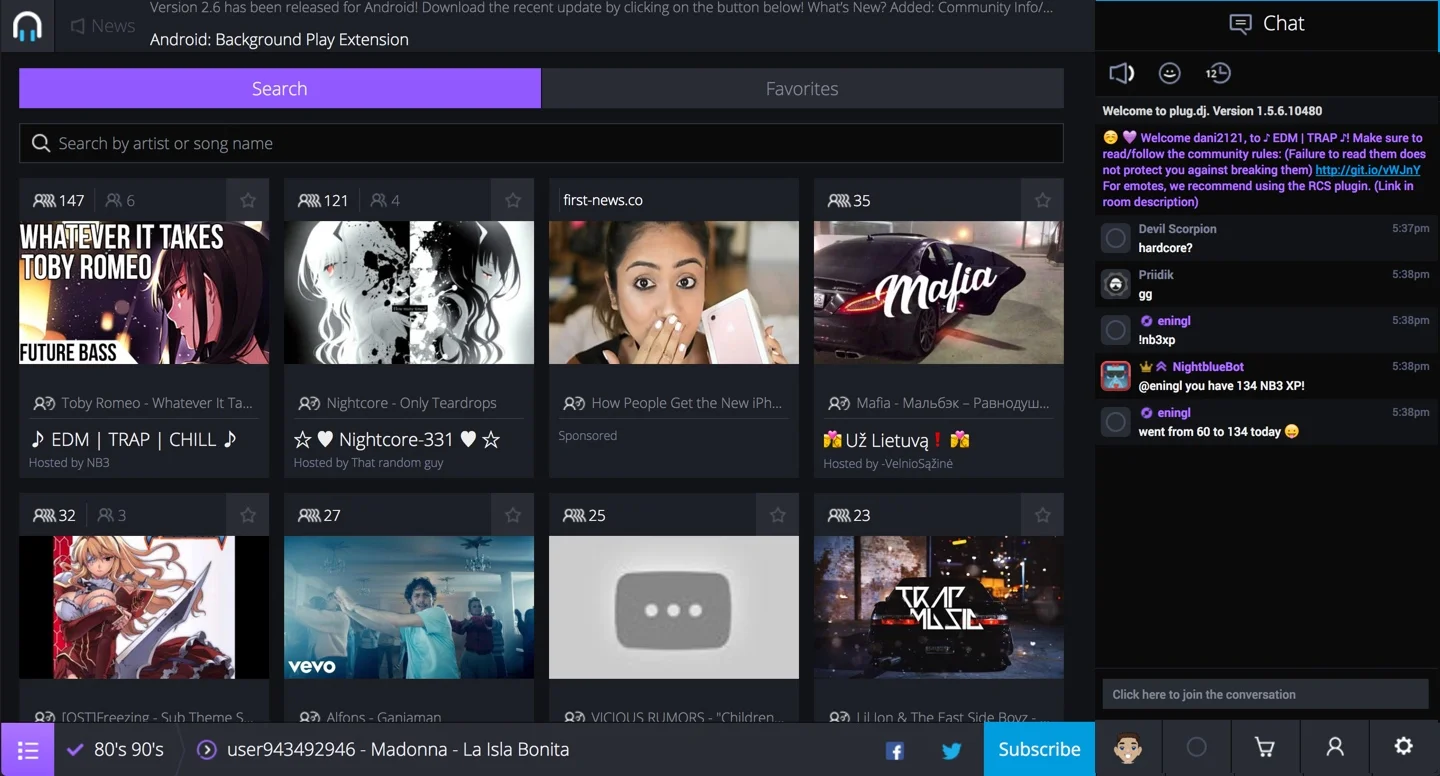The width and height of the screenshot is (1440, 776).
Task: Favorite the Nightcore-331 room star
Action: [513, 200]
